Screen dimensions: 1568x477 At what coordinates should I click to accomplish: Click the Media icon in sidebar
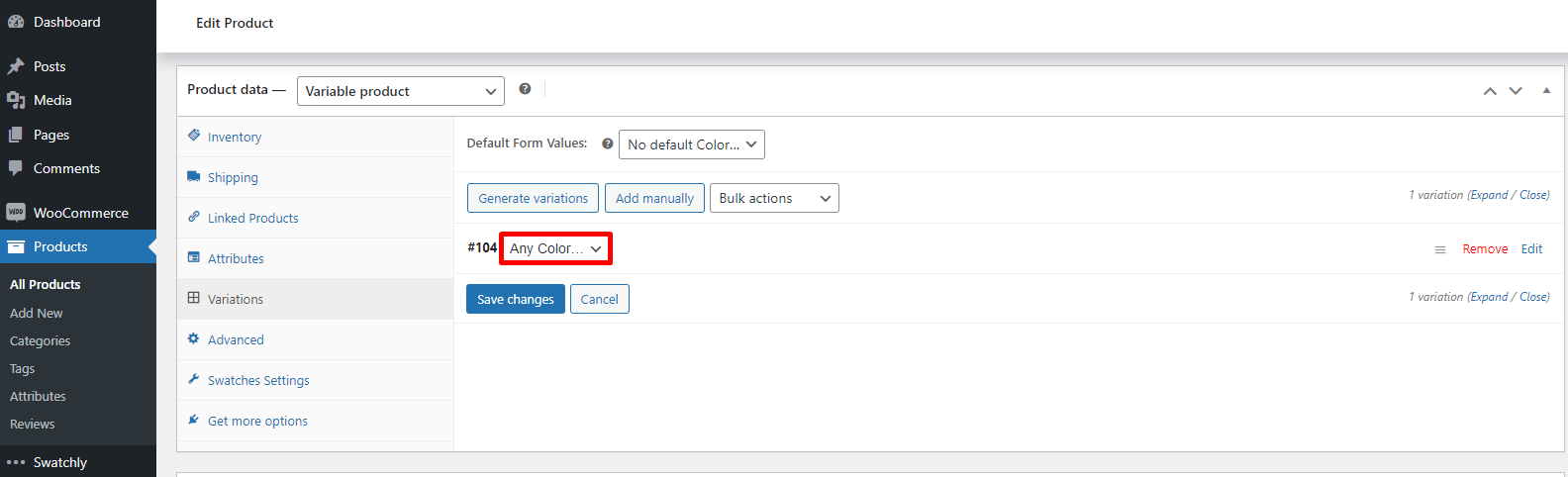16,100
